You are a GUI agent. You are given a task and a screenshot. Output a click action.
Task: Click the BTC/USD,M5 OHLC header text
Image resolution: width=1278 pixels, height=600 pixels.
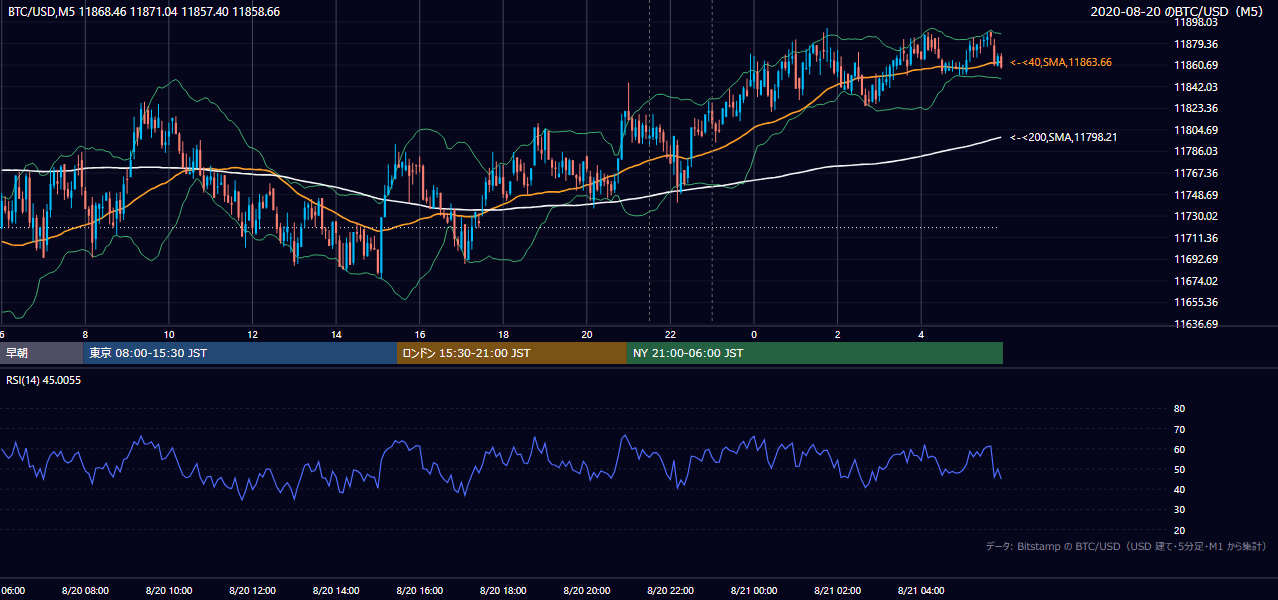144,12
